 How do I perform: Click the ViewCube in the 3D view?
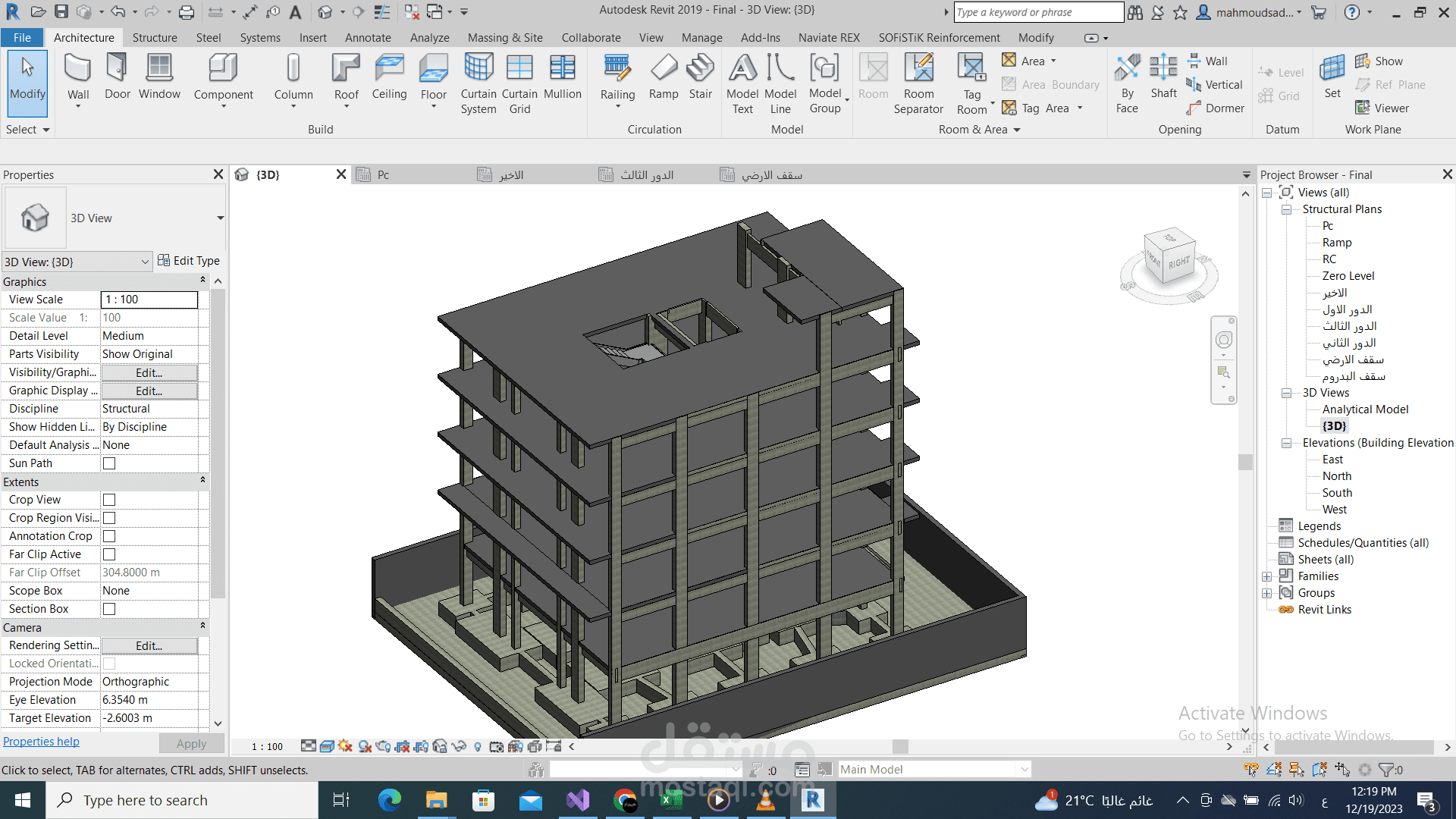tap(1169, 257)
